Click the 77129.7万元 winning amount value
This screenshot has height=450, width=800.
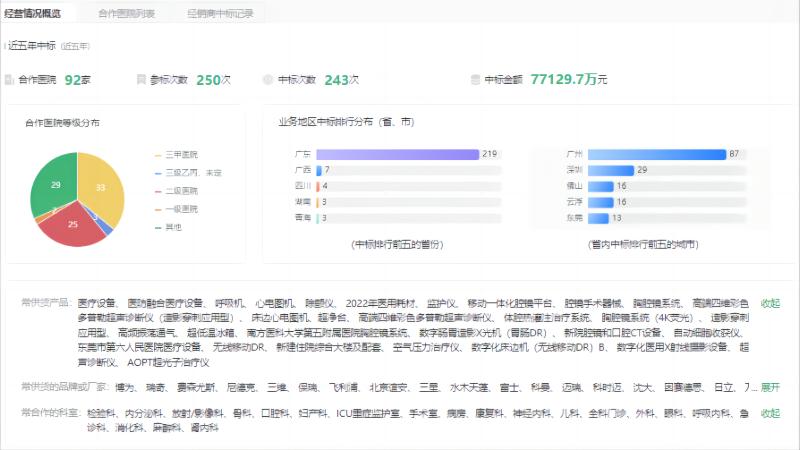569,80
